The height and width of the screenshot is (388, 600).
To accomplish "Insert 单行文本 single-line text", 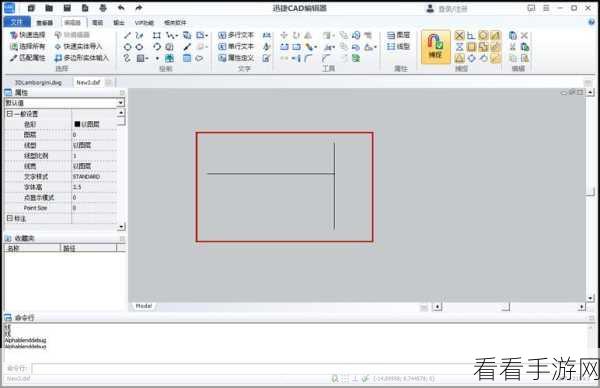I will (236, 47).
